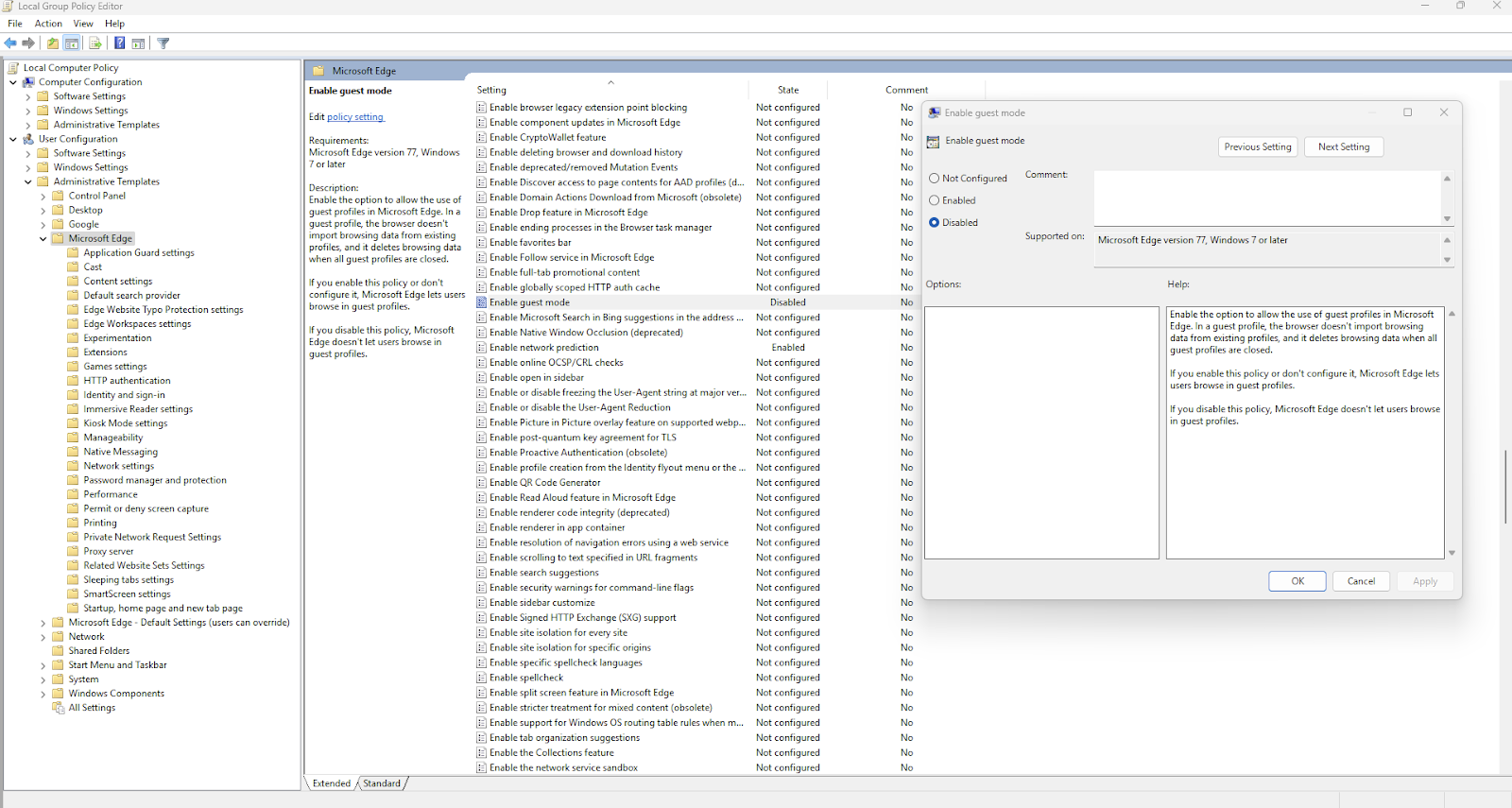The height and width of the screenshot is (808, 1512).
Task: Expand the Control Panel node
Action: click(43, 197)
